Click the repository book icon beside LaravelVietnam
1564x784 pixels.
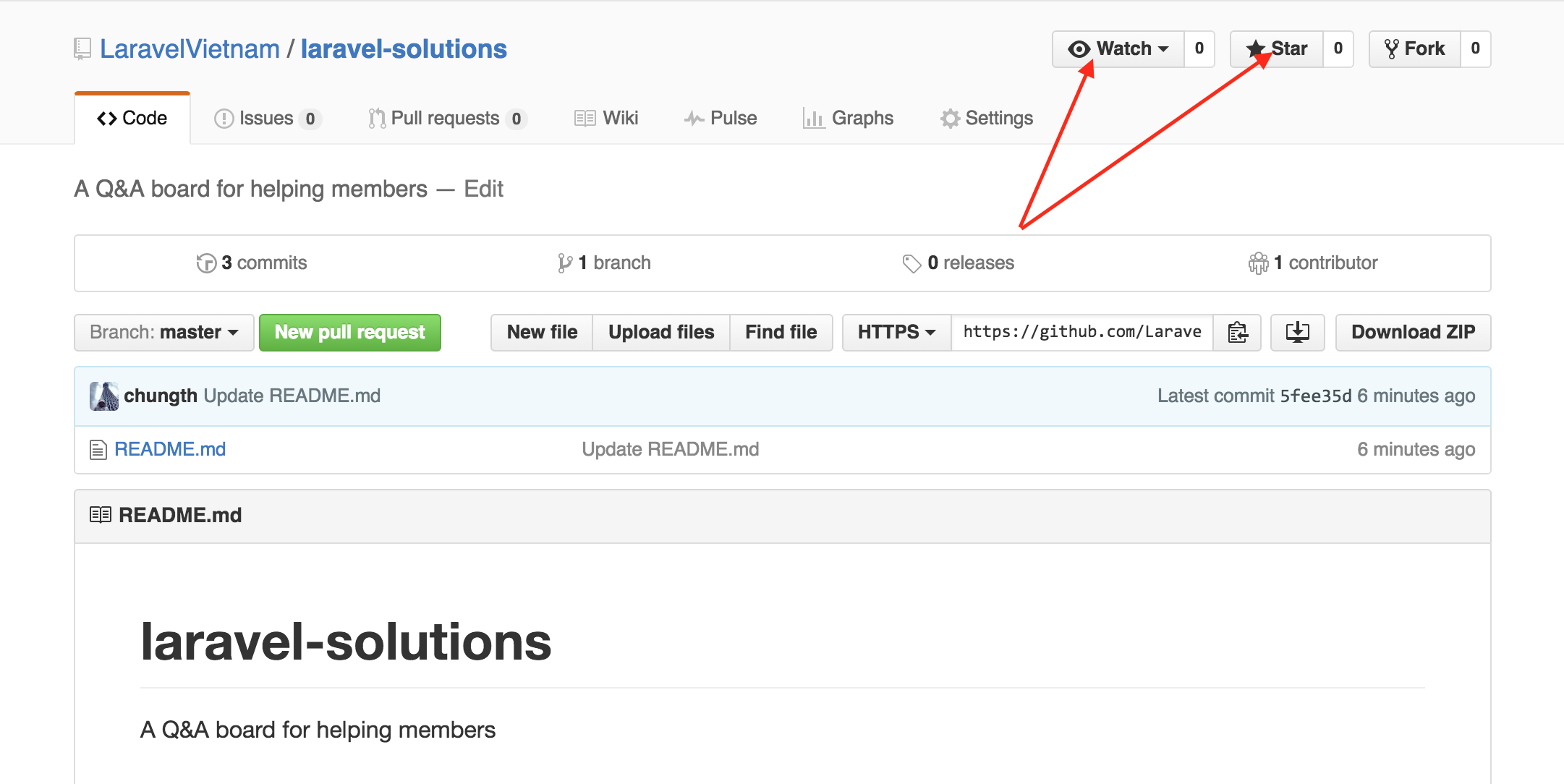pos(82,49)
